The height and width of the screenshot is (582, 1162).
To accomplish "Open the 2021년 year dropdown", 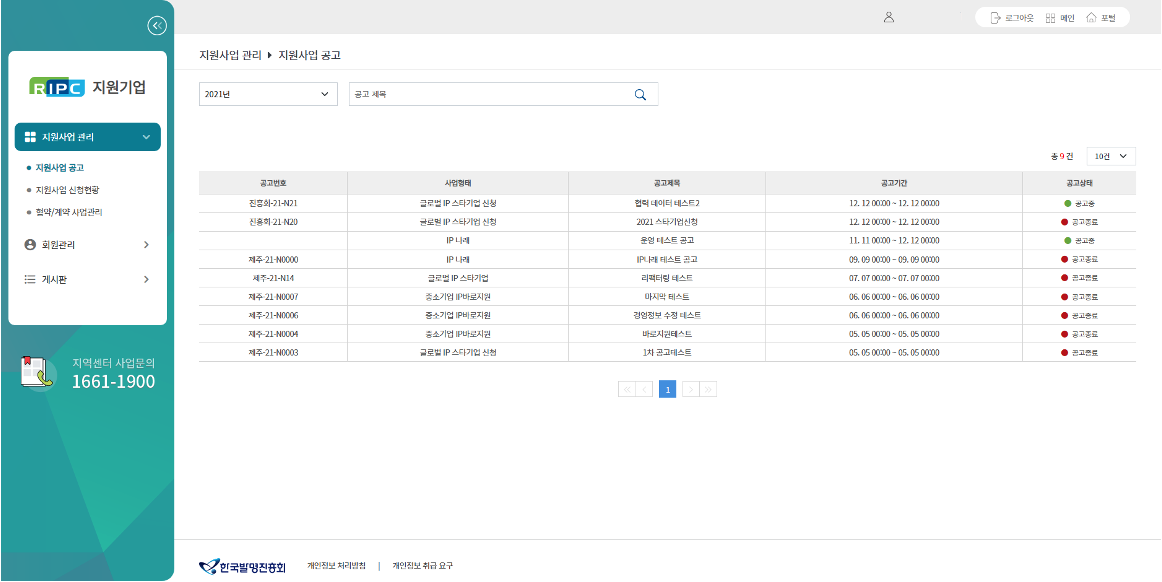I will click(x=267, y=94).
